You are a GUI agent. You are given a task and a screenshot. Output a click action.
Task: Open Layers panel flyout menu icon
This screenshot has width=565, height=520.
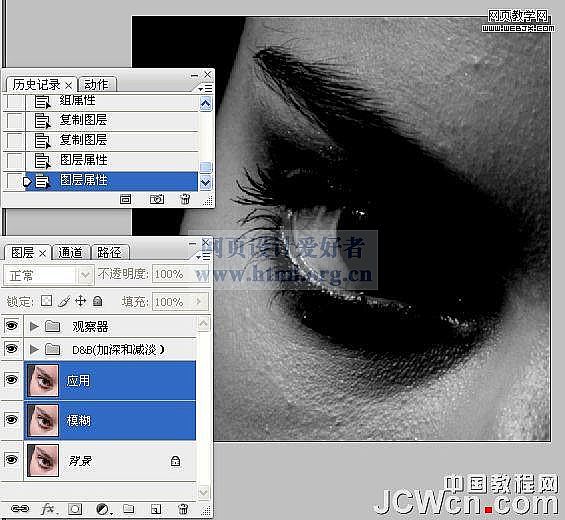tap(203, 257)
